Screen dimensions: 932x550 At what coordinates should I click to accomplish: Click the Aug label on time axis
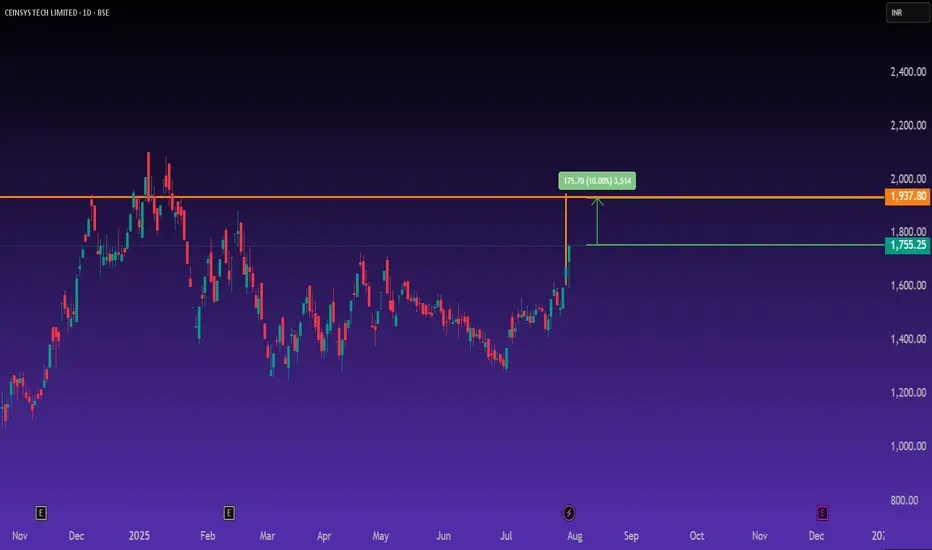click(x=575, y=536)
